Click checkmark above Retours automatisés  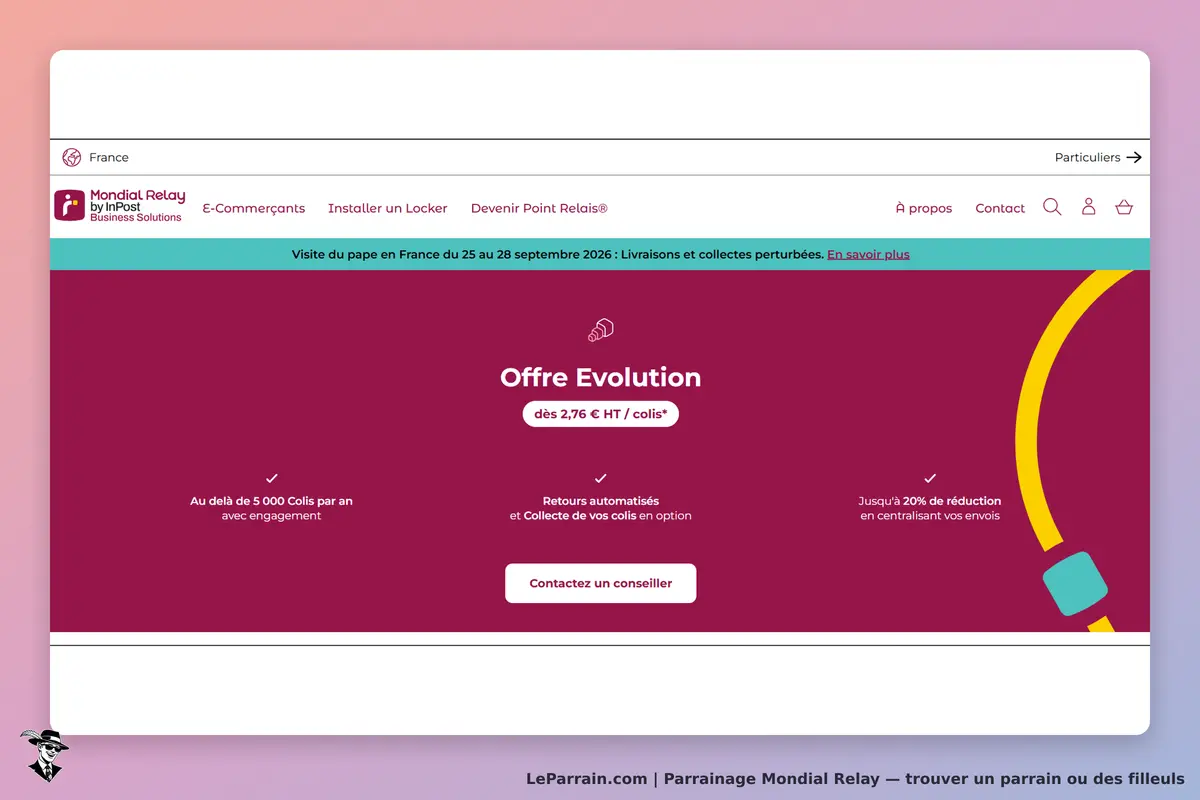600,478
